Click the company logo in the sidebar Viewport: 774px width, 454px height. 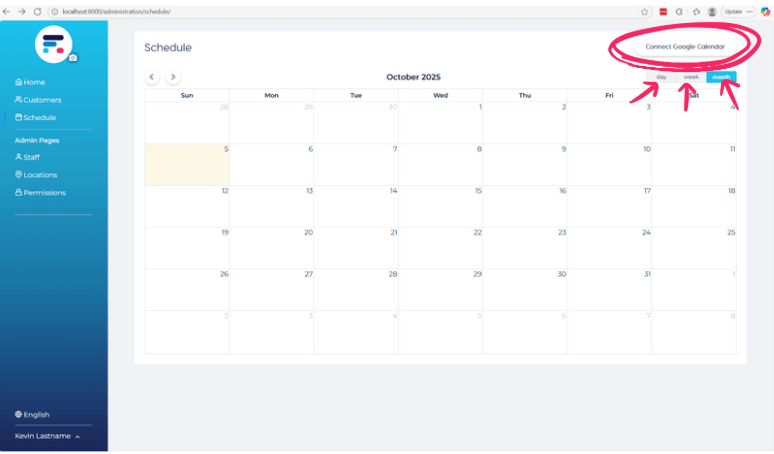click(x=53, y=43)
